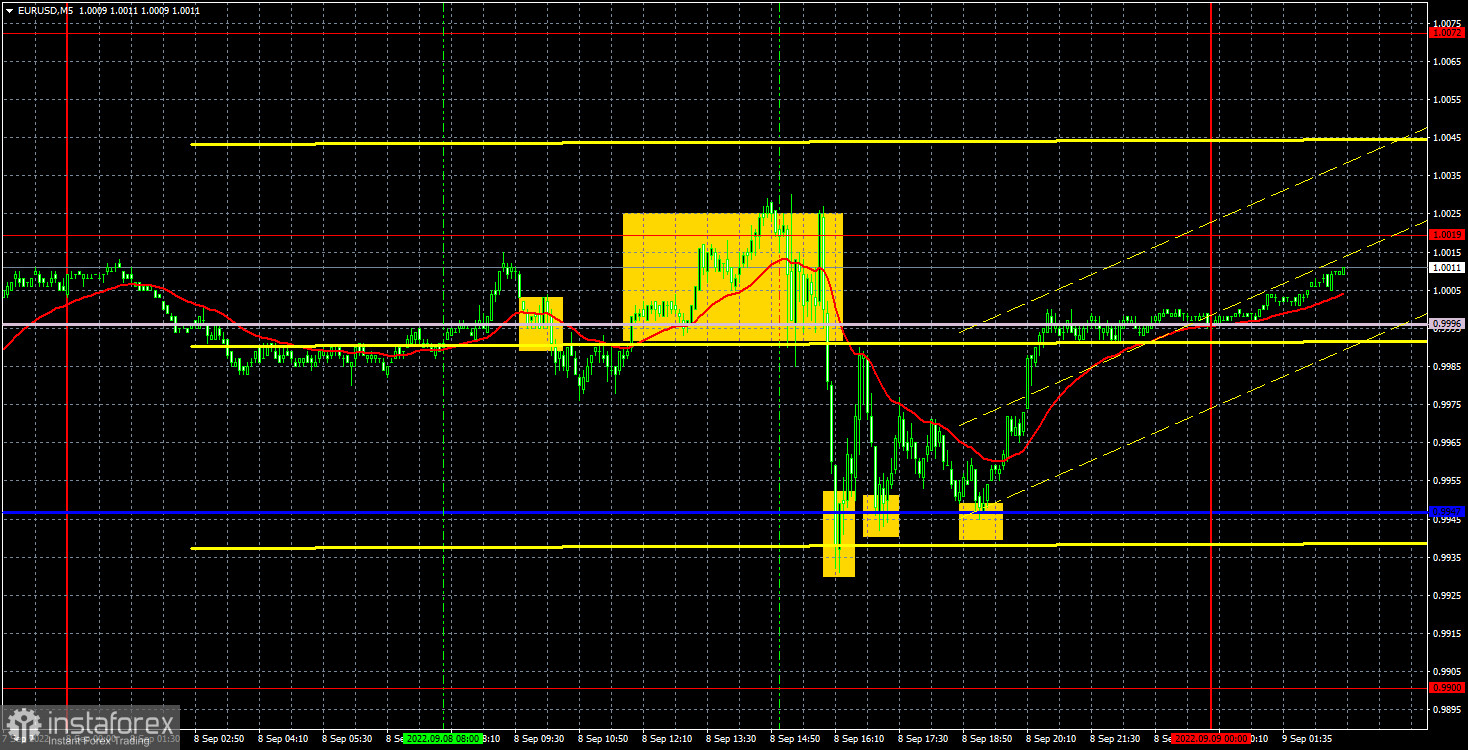The image size is (1468, 750).
Task: Click the 1.0025 price axis value
Action: tap(1447, 213)
